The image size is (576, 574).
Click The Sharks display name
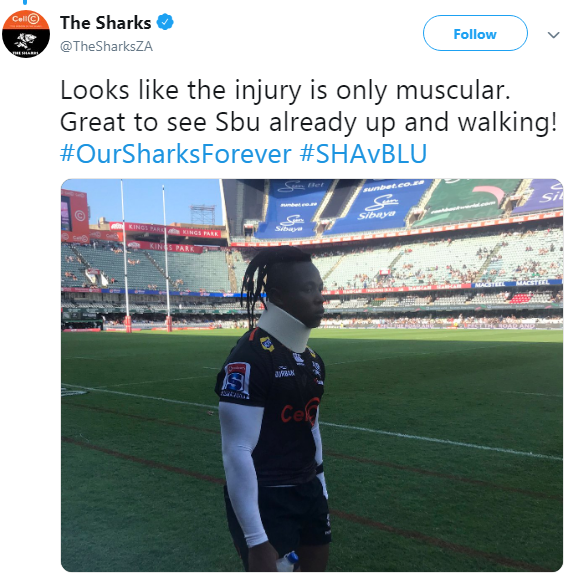pyautogui.click(x=105, y=23)
